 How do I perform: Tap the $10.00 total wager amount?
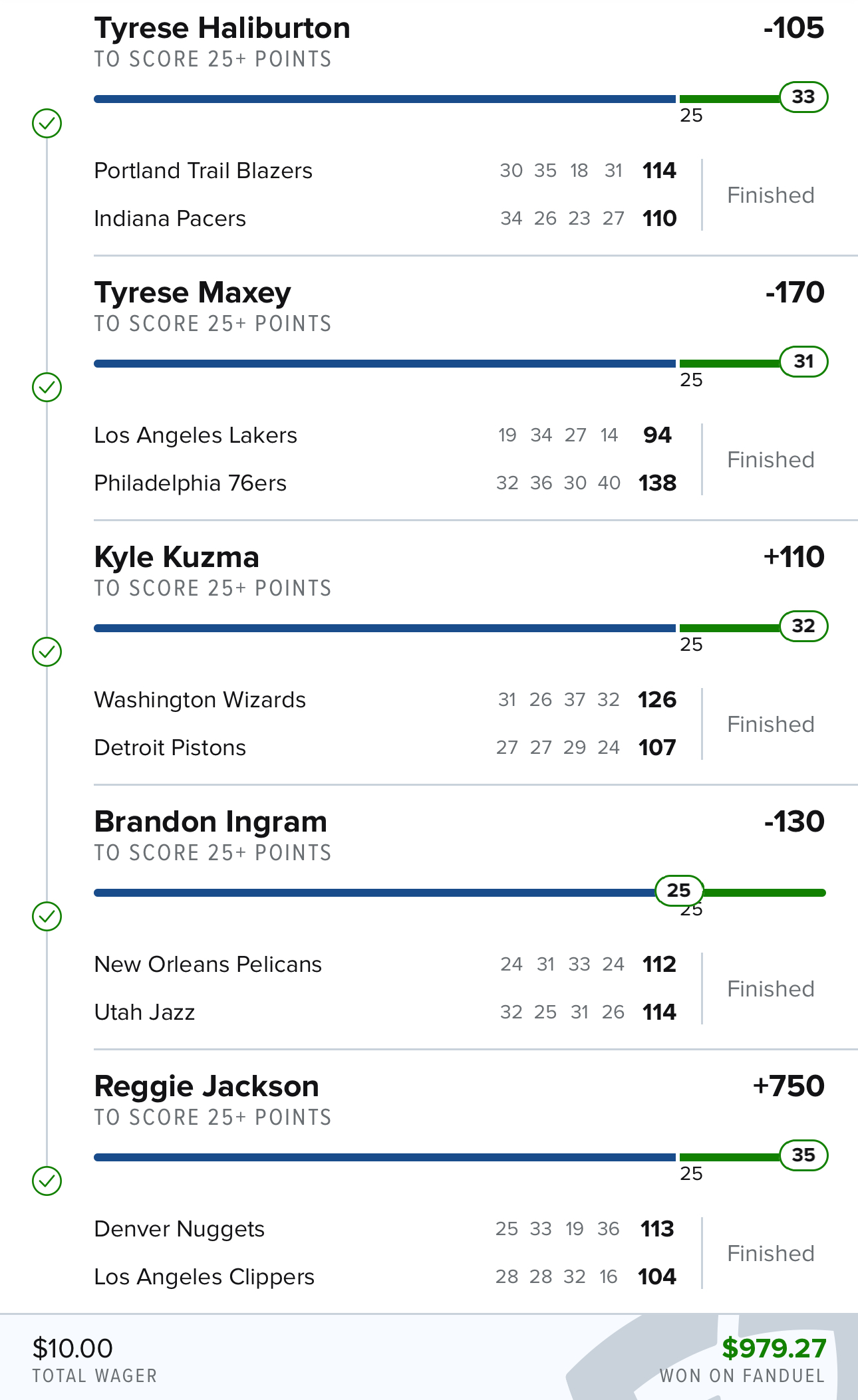[x=72, y=1348]
